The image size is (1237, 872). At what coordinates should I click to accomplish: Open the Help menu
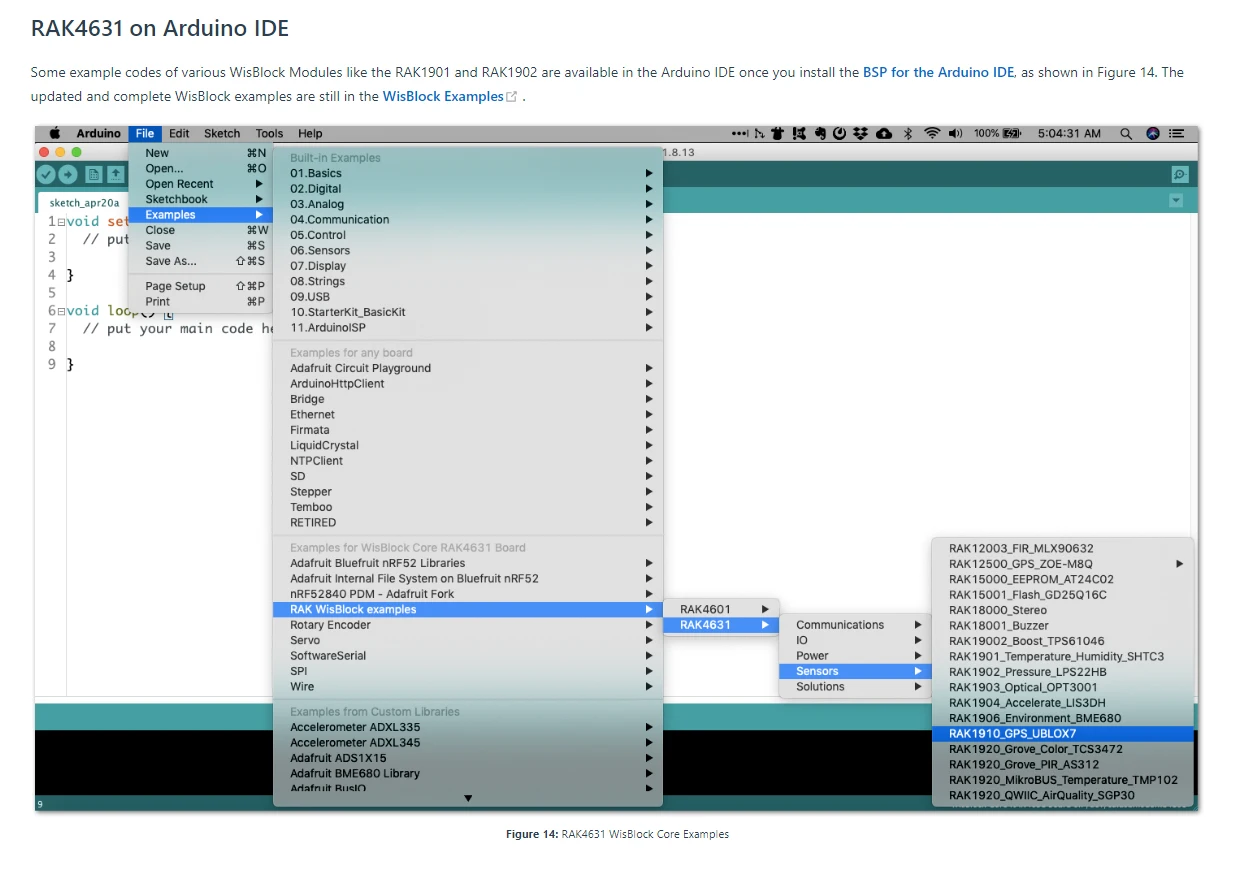tap(310, 133)
